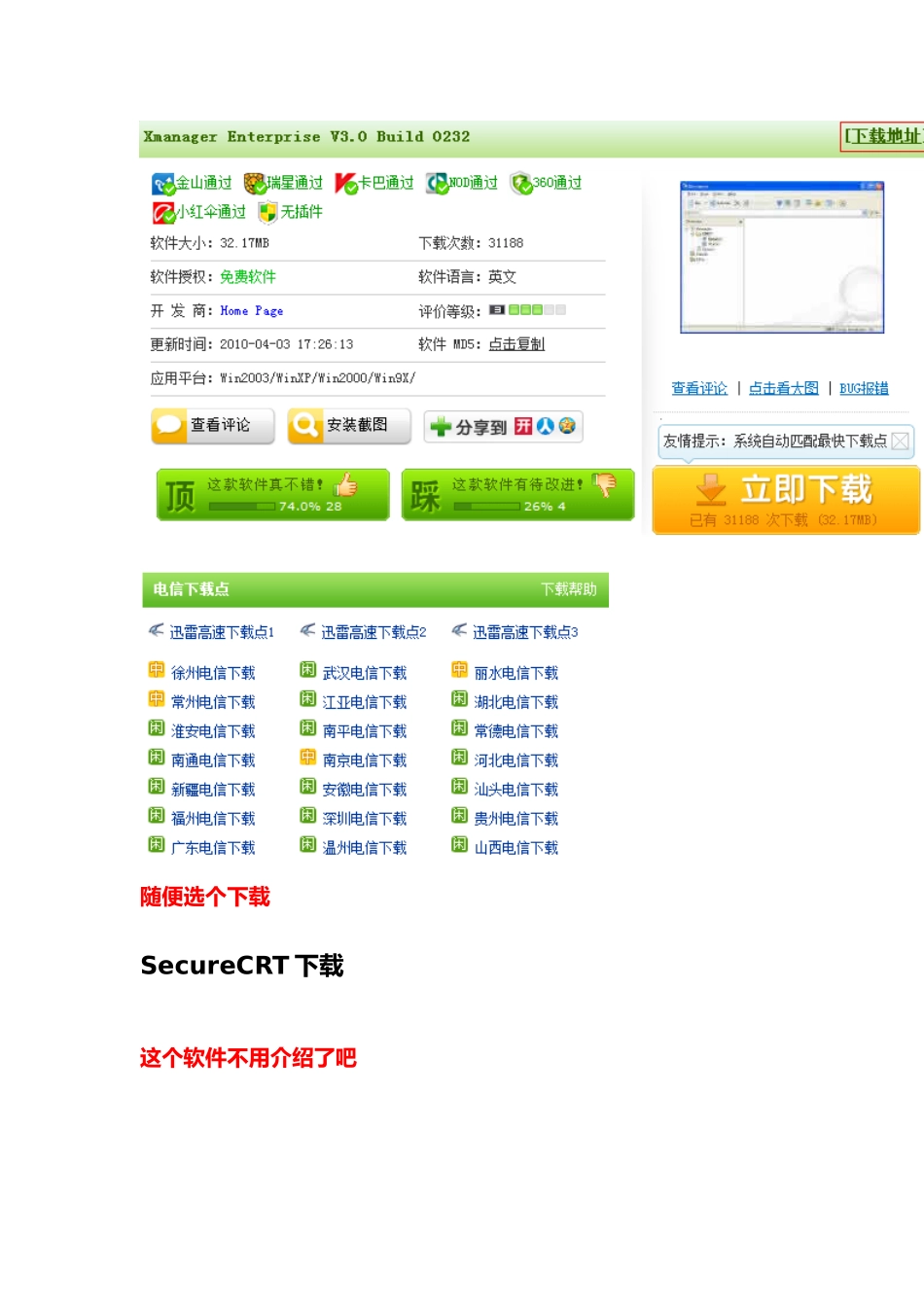Click 广东电信下载 link
Screen dimensions: 924x1307
pos(213,848)
